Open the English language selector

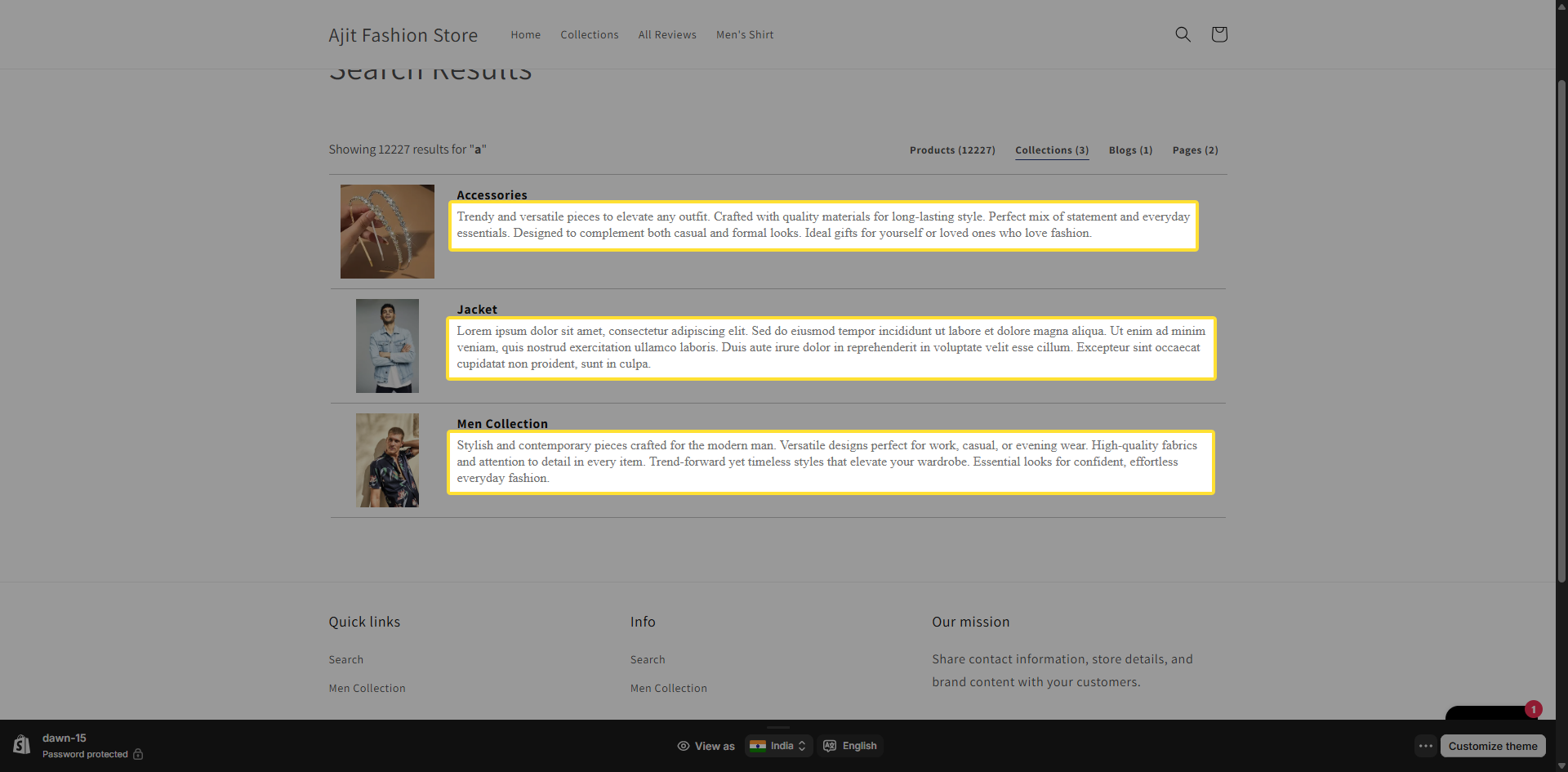tap(850, 746)
